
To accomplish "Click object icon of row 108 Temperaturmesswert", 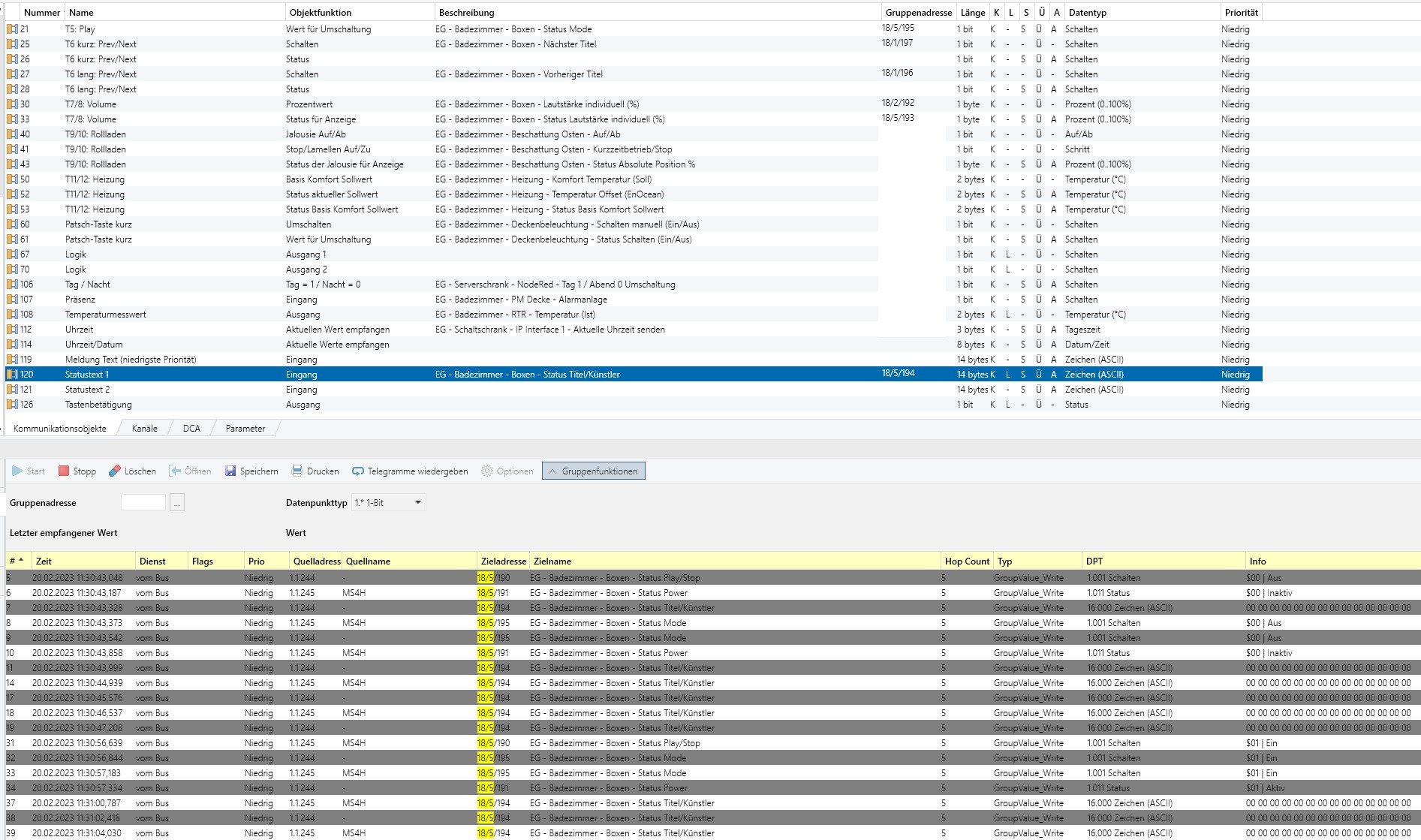I will click(x=12, y=315).
